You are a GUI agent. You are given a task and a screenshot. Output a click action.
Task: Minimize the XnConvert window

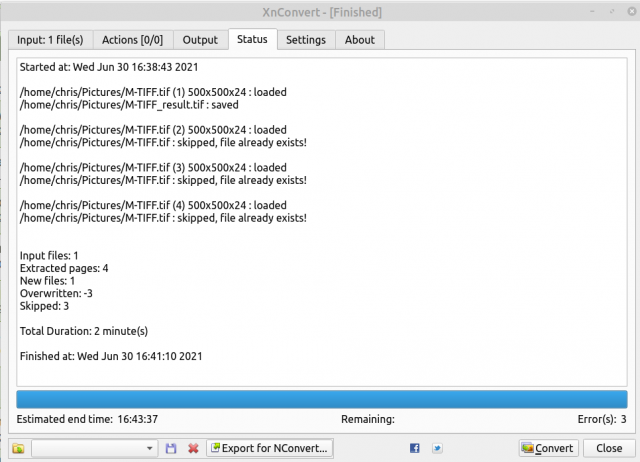tap(592, 11)
